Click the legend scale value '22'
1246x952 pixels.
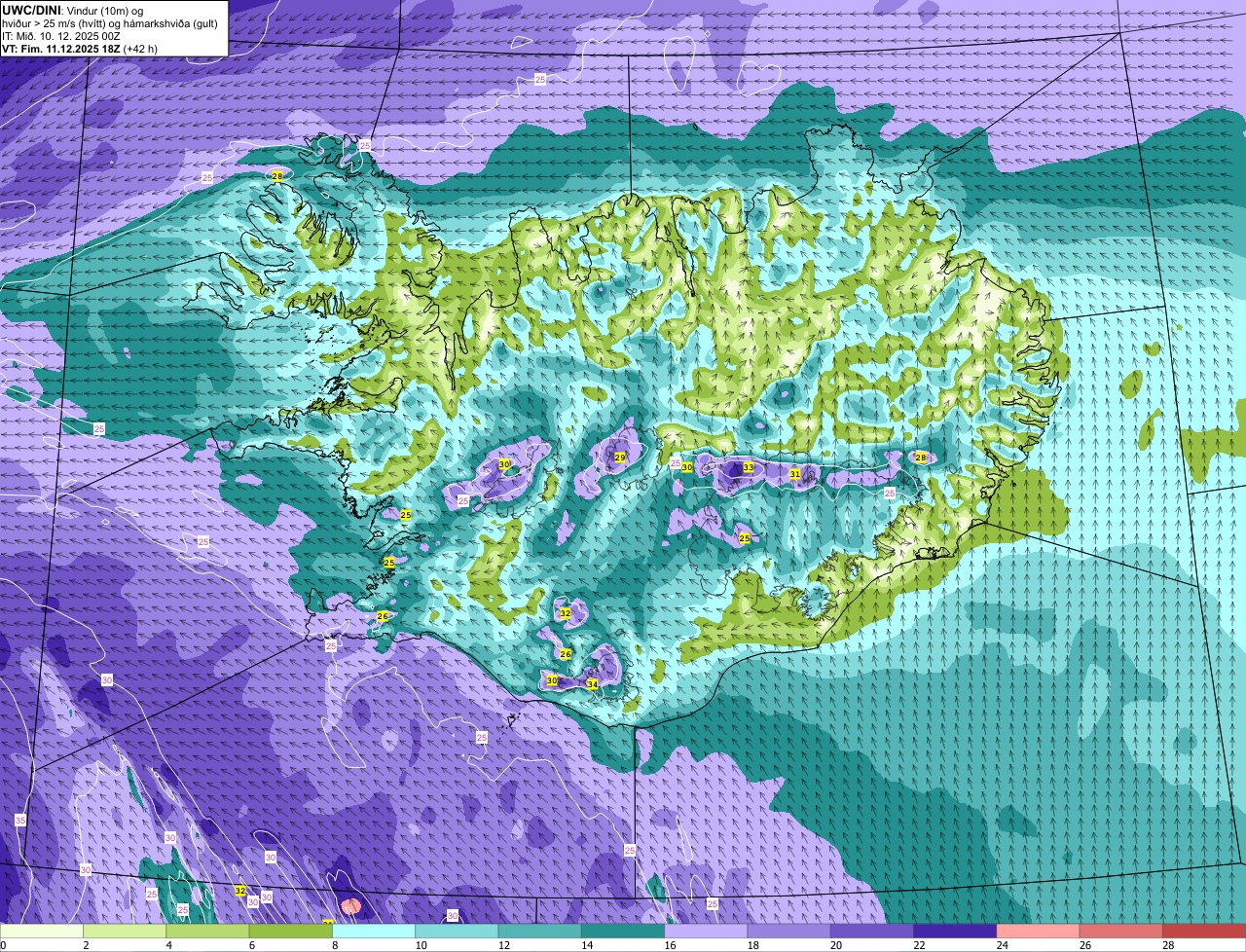click(918, 945)
